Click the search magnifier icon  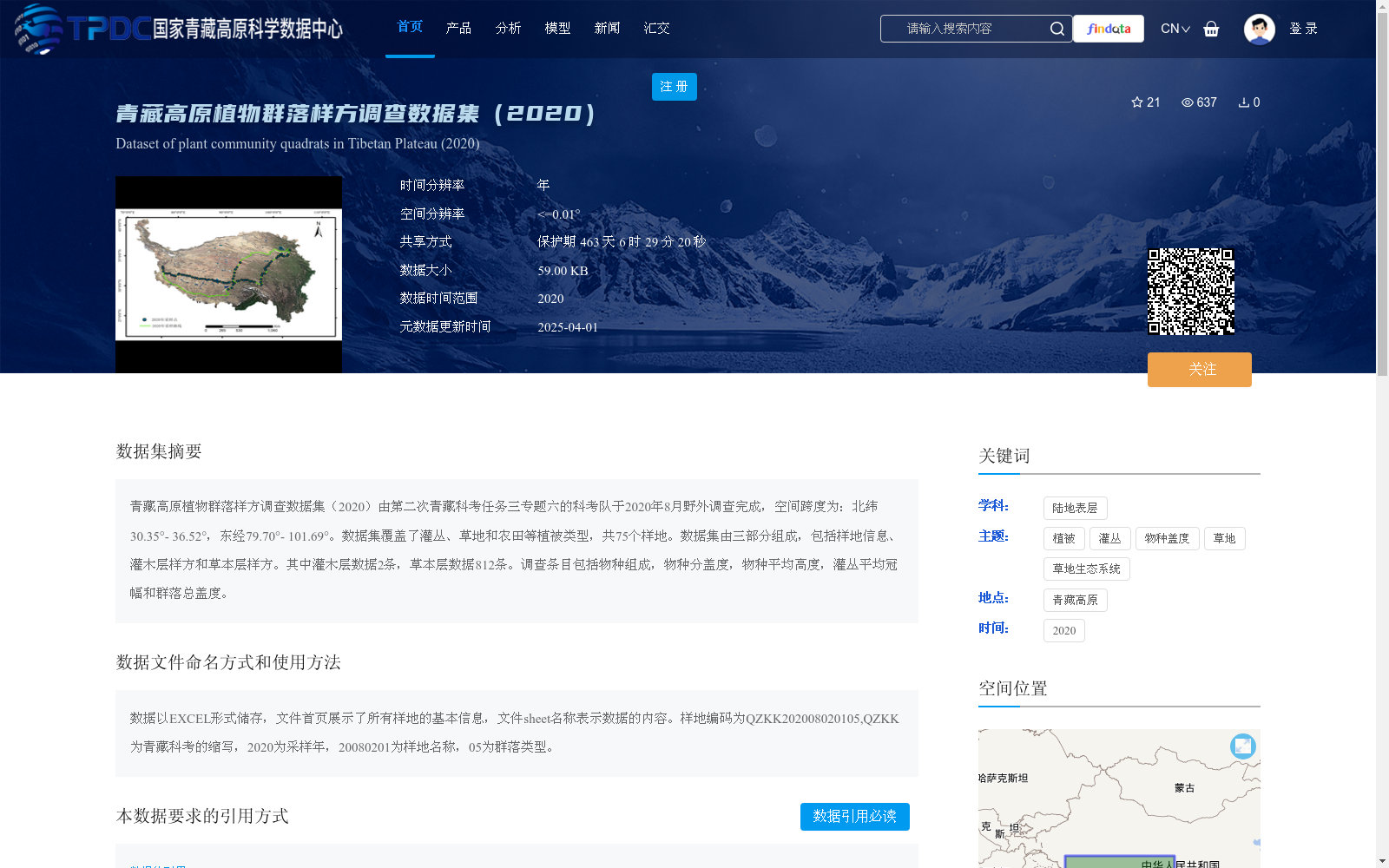pos(1057,29)
